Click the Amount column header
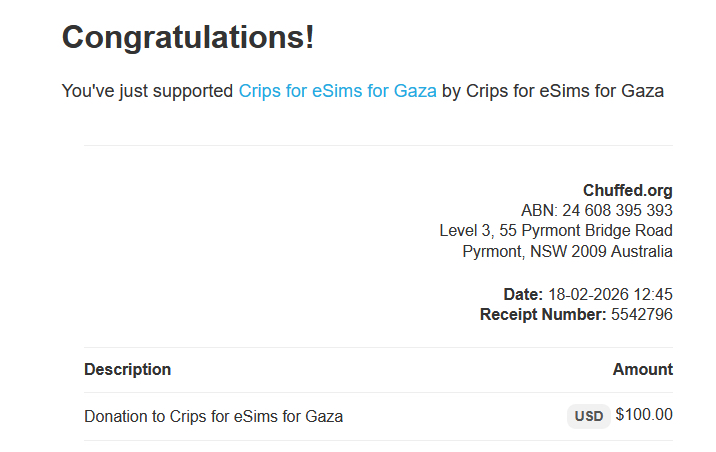 pyautogui.click(x=642, y=369)
